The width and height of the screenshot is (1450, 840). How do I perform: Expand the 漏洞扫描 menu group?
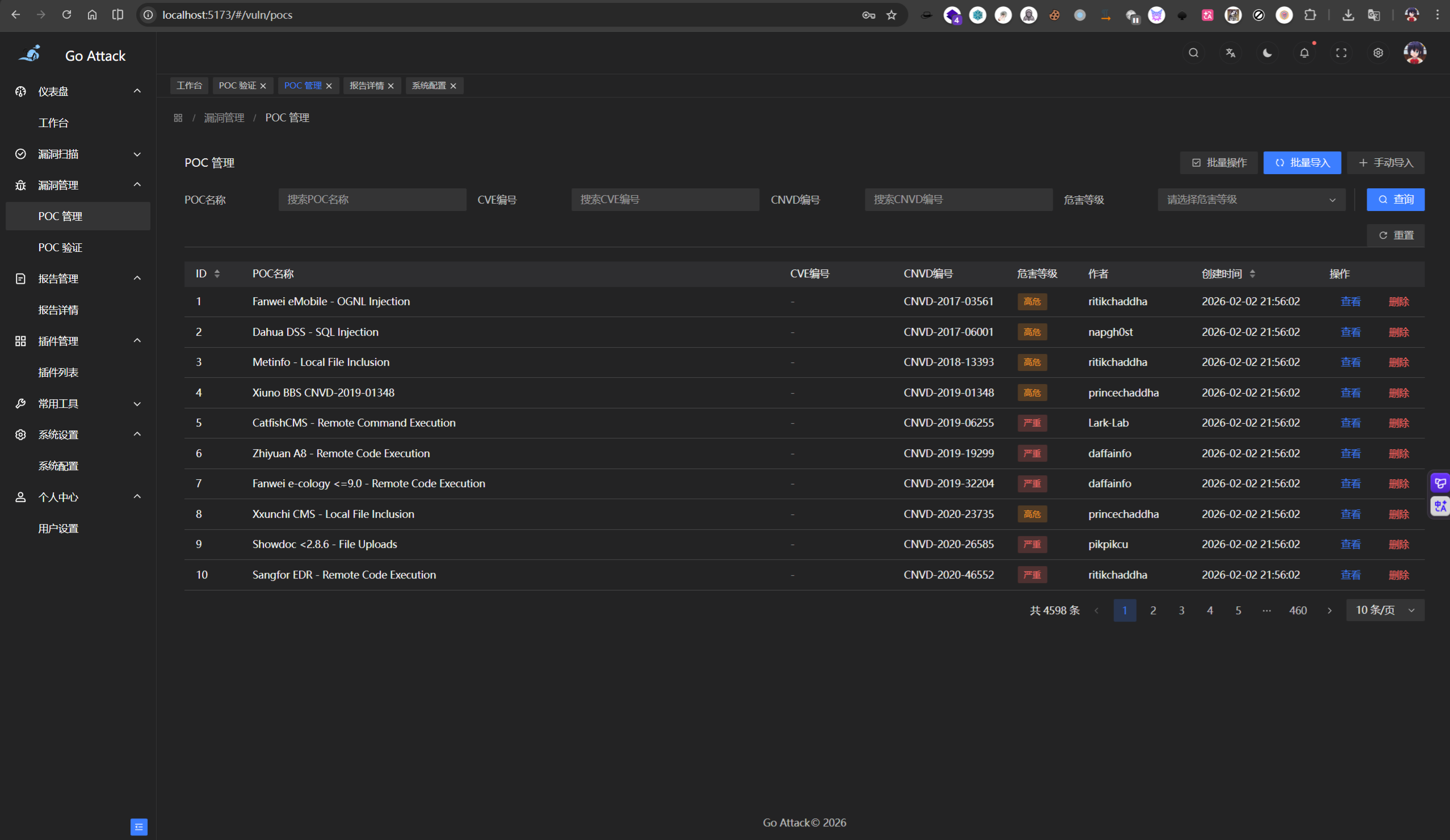tap(78, 154)
